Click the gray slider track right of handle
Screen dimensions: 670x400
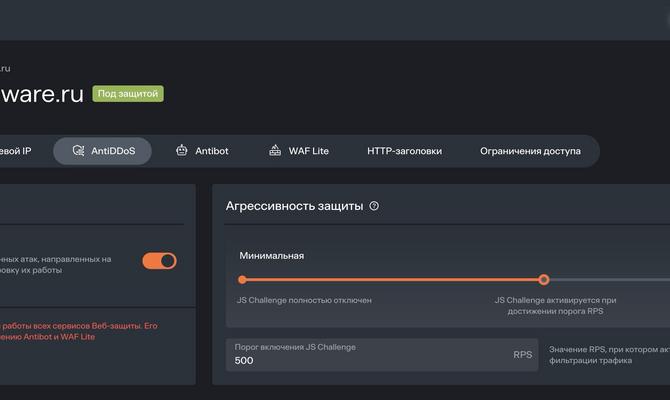click(x=610, y=280)
